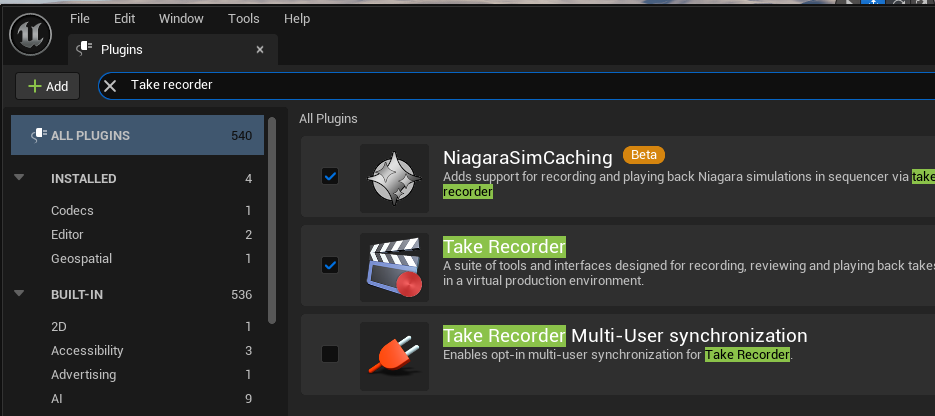
Task: Click the orange plug Multi-User synchronization icon
Action: tap(394, 356)
